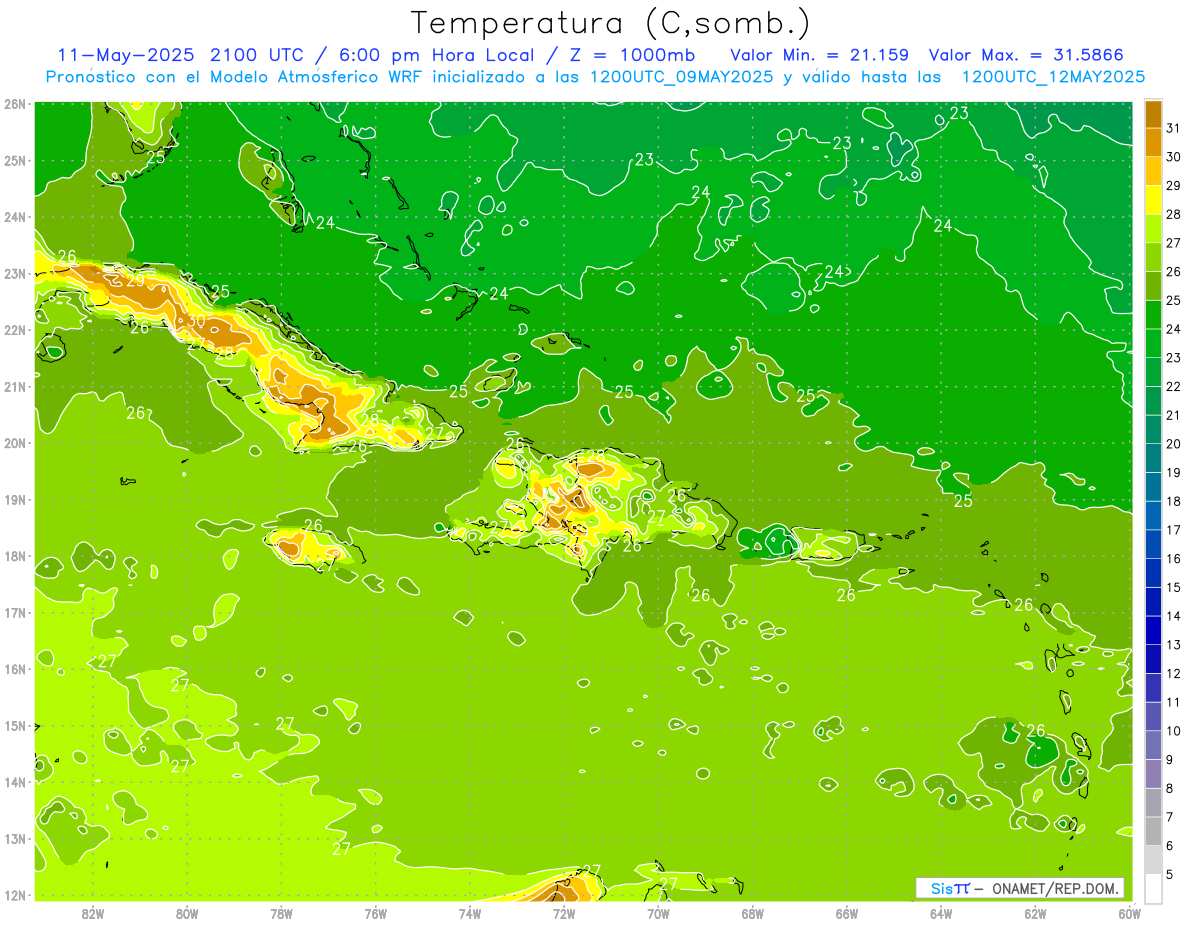Click legend scale value 28
Viewport: 1200px width, 927px height.
1174,215
